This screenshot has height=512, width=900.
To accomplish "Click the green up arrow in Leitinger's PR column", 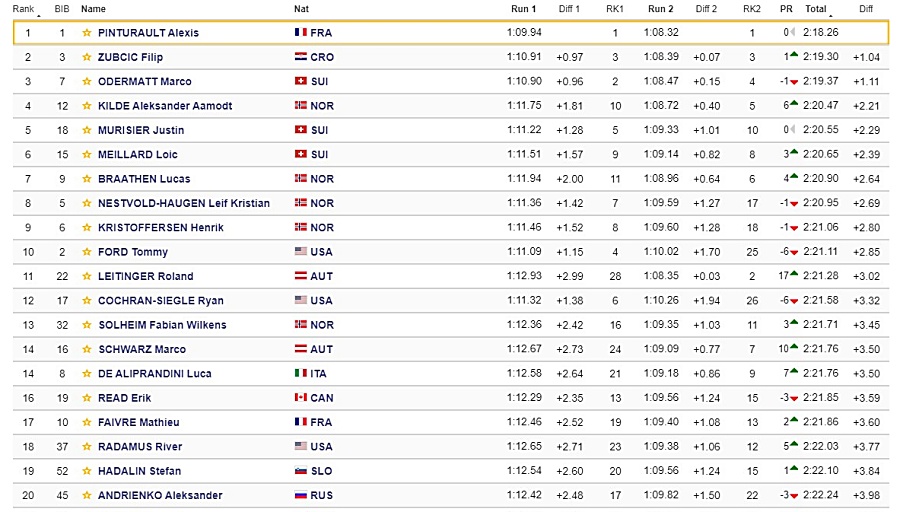I will (794, 274).
